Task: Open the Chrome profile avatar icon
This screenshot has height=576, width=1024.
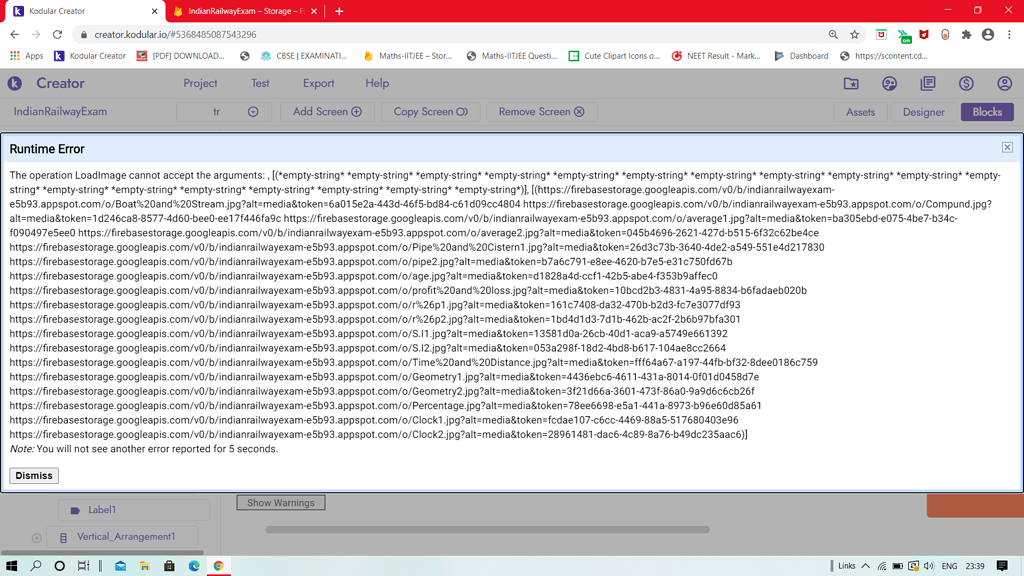Action: [x=987, y=34]
